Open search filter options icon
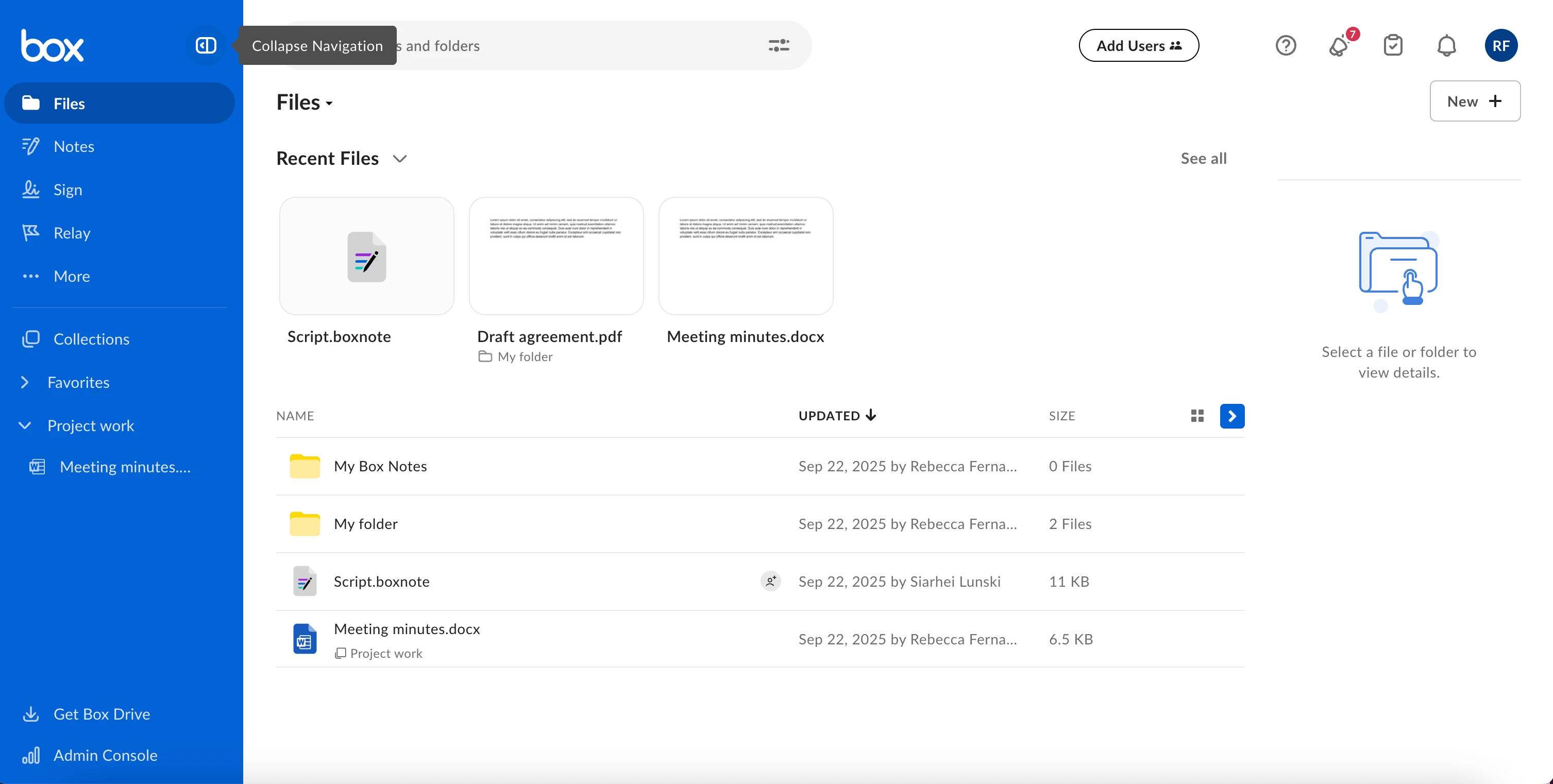Image resolution: width=1553 pixels, height=784 pixels. coord(779,45)
